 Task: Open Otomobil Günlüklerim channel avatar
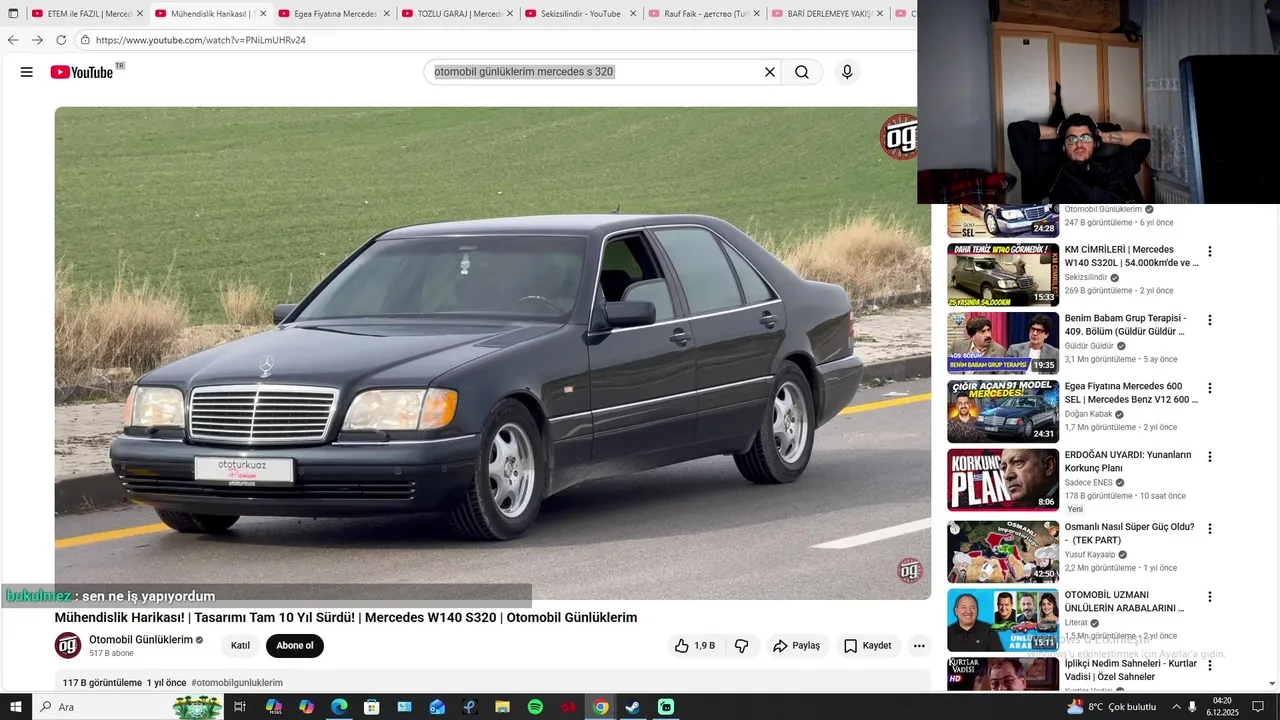(68, 645)
